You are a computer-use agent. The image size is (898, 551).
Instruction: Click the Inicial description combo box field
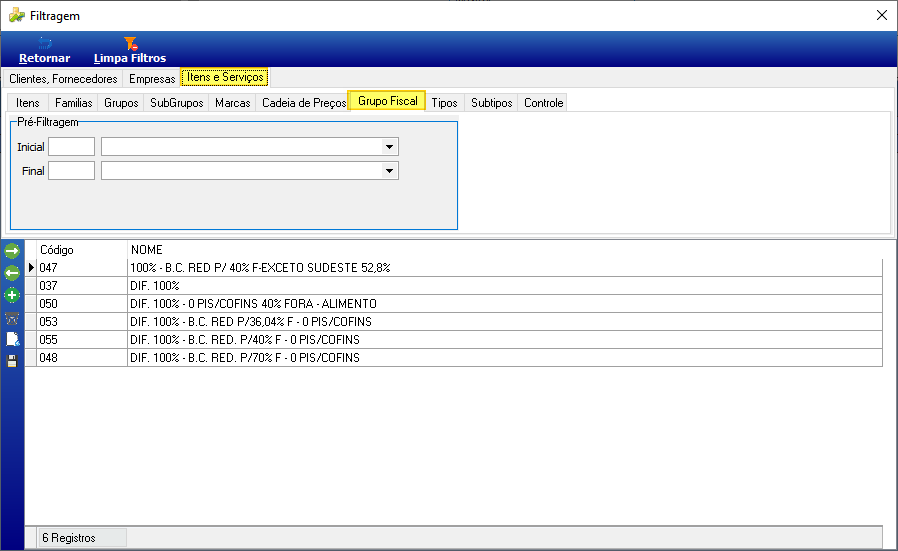click(250, 147)
